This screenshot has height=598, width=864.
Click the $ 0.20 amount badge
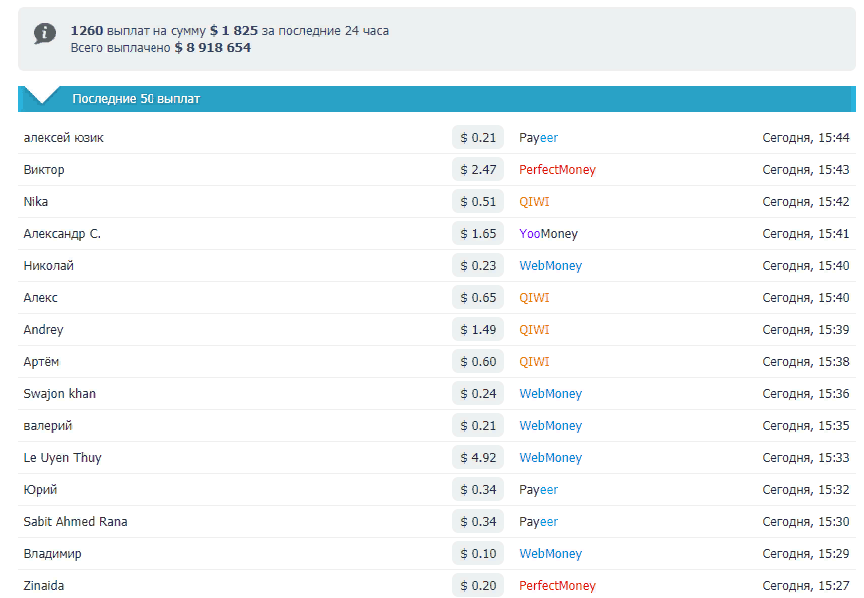coord(478,585)
